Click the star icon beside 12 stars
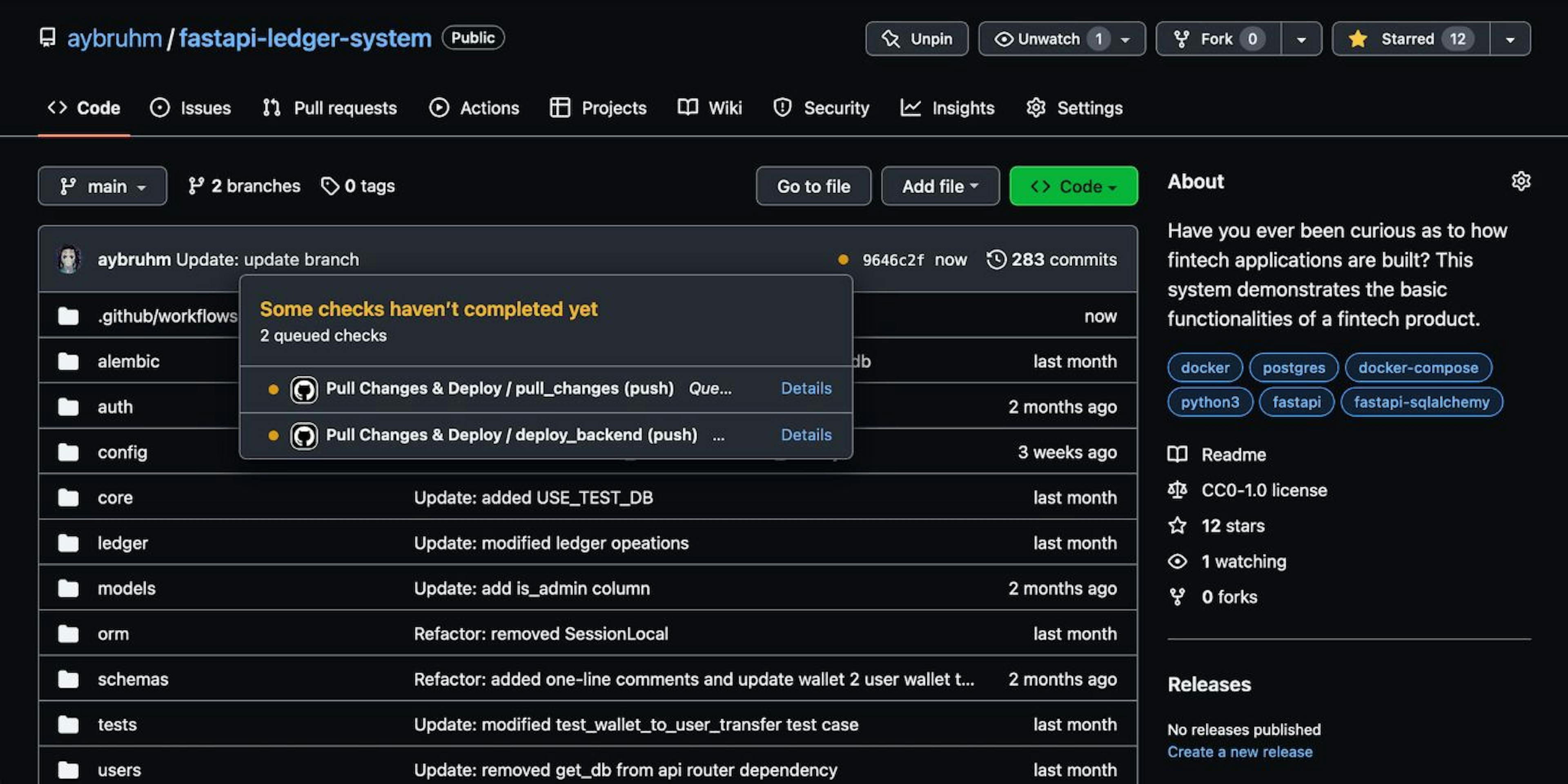 point(1177,525)
